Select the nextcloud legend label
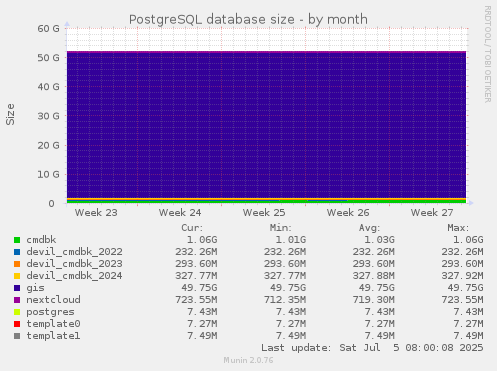 coord(53,300)
